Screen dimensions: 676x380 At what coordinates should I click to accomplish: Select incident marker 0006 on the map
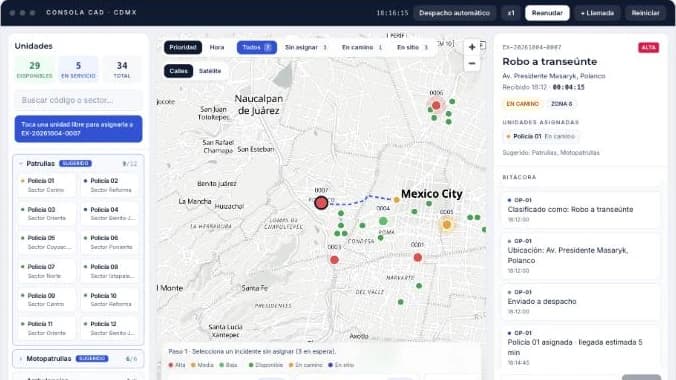(436, 105)
